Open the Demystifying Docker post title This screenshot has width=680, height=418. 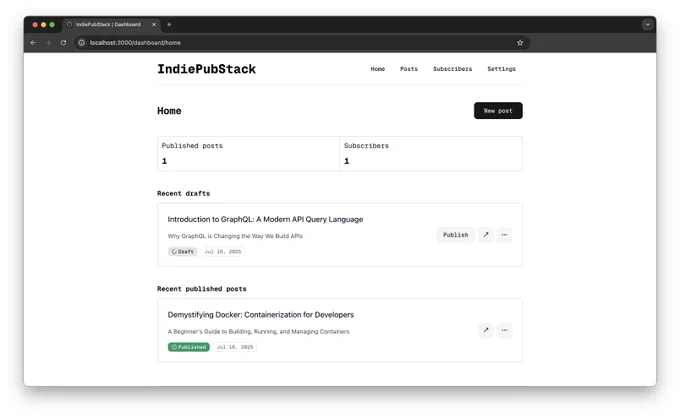point(261,315)
